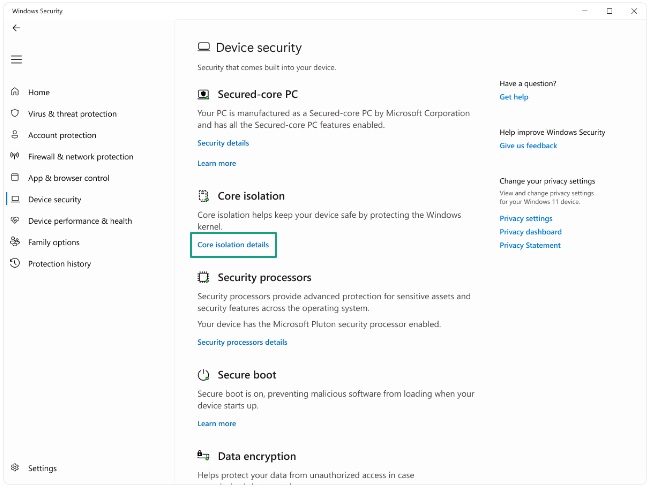Click the Device security heading laptop icon
650x489 pixels.
coord(204,47)
